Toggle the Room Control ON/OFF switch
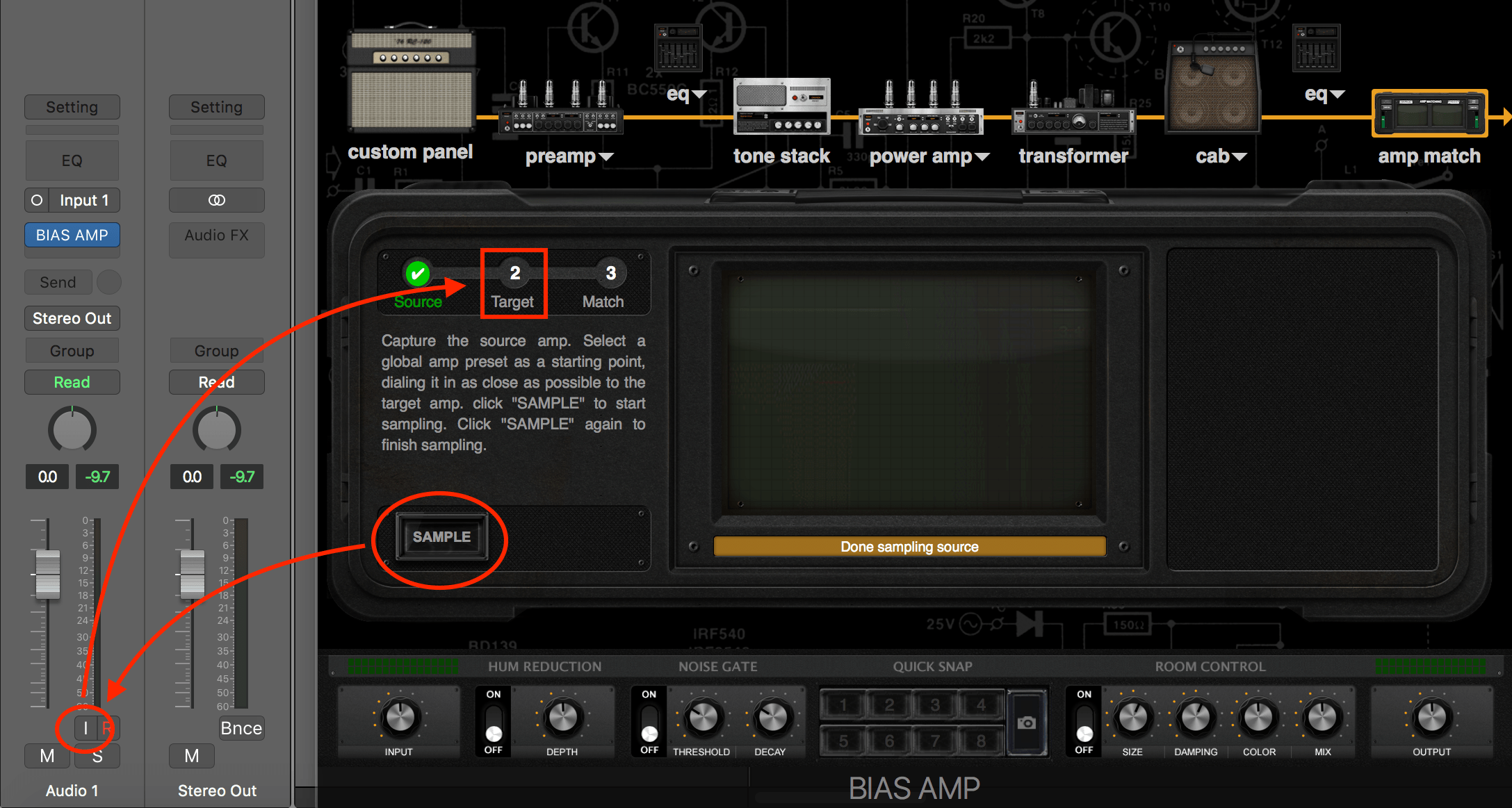The width and height of the screenshot is (1512, 808). coord(1083,721)
